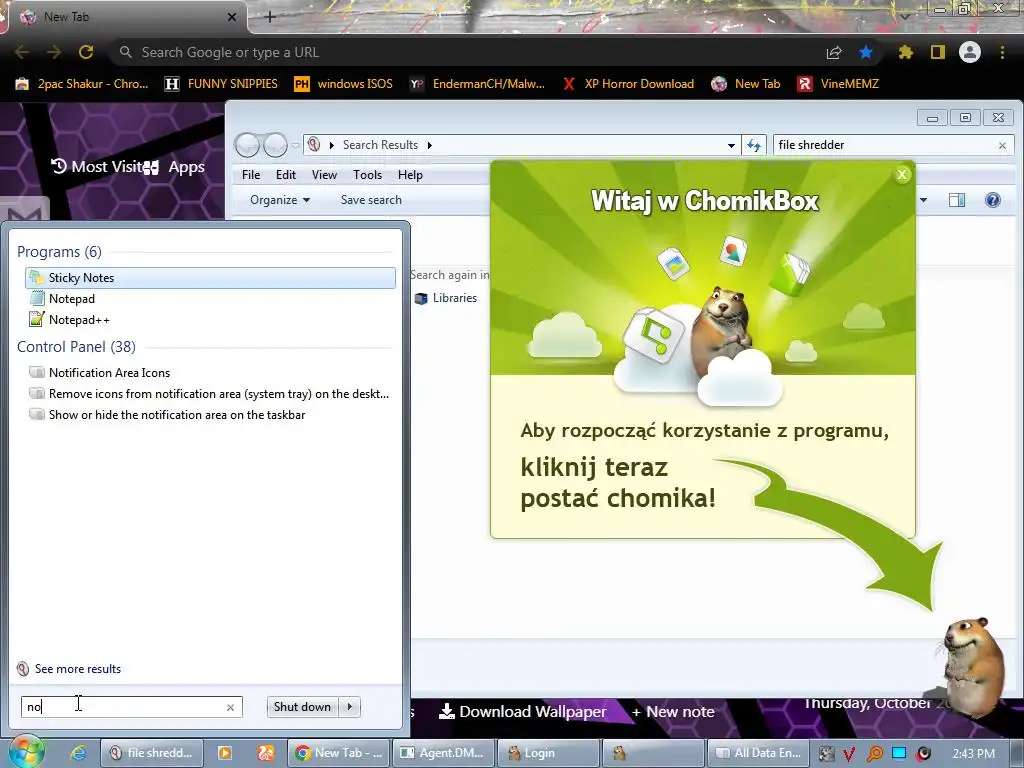1024x768 pixels.
Task: Open windows ISOS bookmark
Action: tap(344, 84)
